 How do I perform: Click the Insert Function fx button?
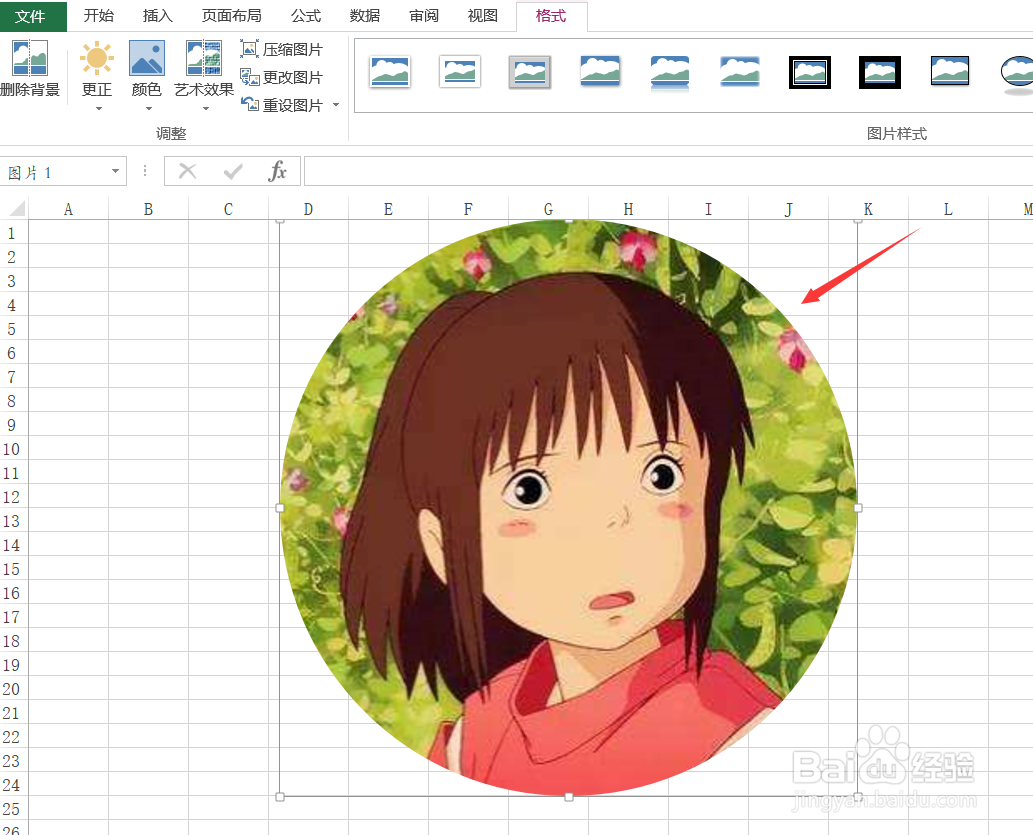pyautogui.click(x=277, y=171)
